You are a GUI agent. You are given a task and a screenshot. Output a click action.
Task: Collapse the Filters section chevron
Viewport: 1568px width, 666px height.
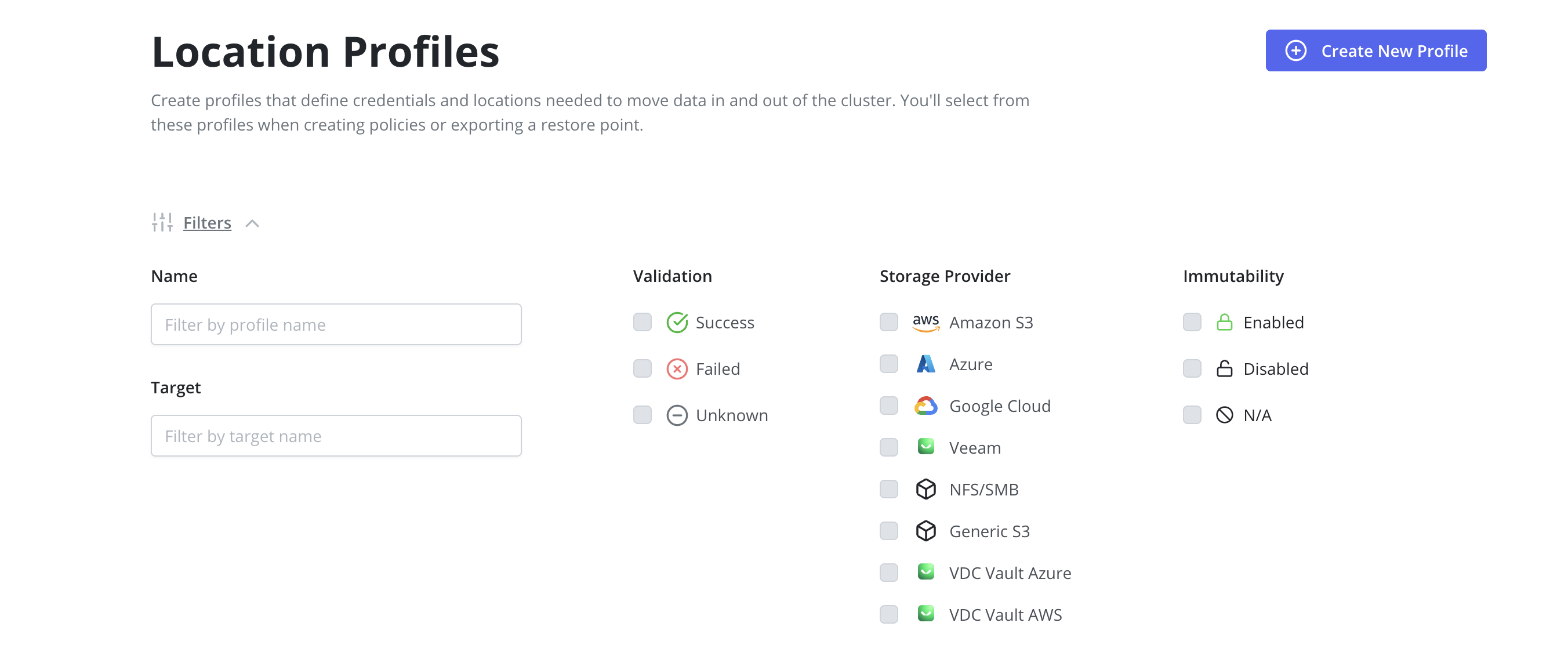(x=252, y=223)
